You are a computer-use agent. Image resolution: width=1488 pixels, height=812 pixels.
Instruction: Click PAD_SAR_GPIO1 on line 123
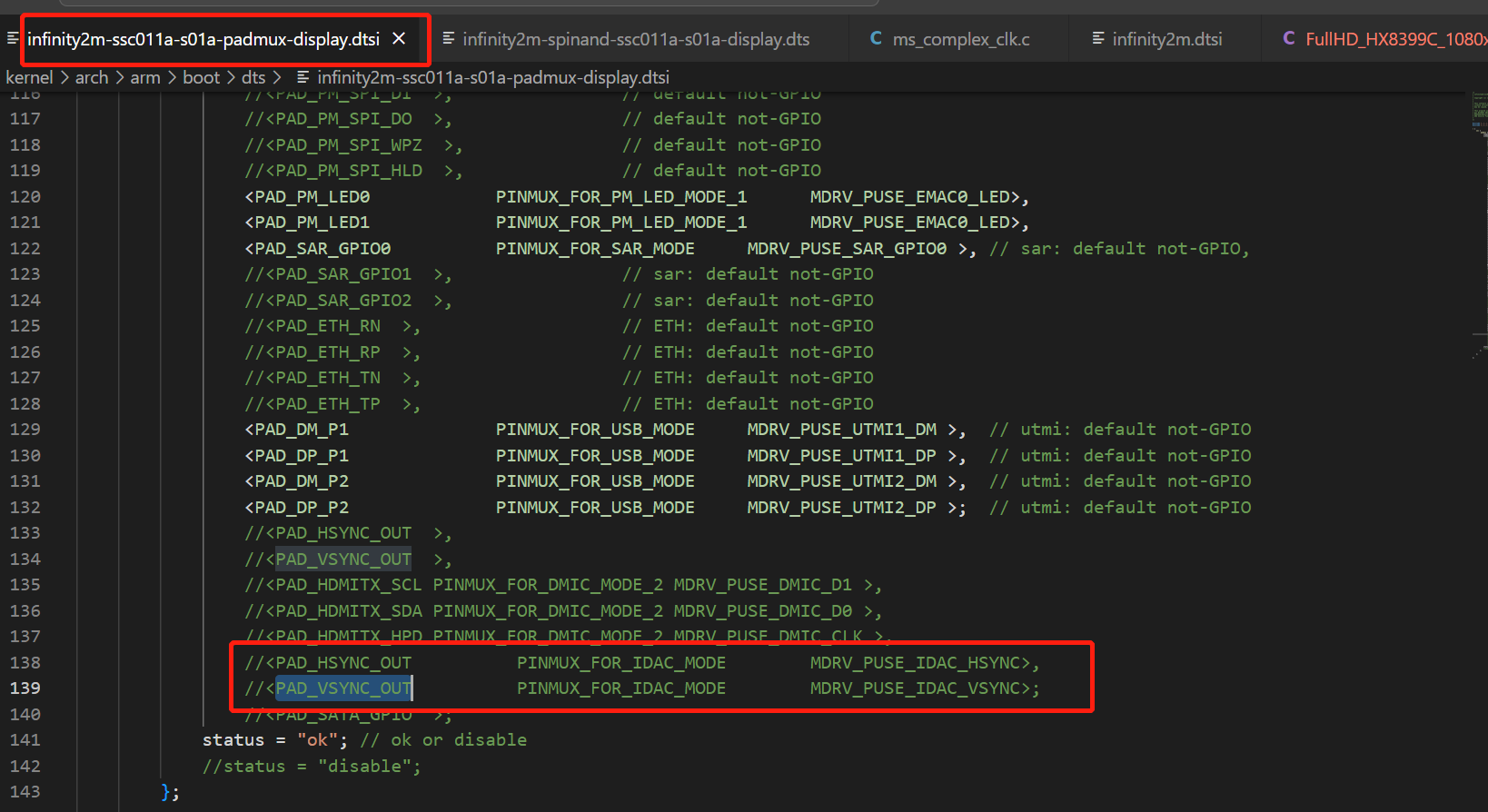coord(343,273)
